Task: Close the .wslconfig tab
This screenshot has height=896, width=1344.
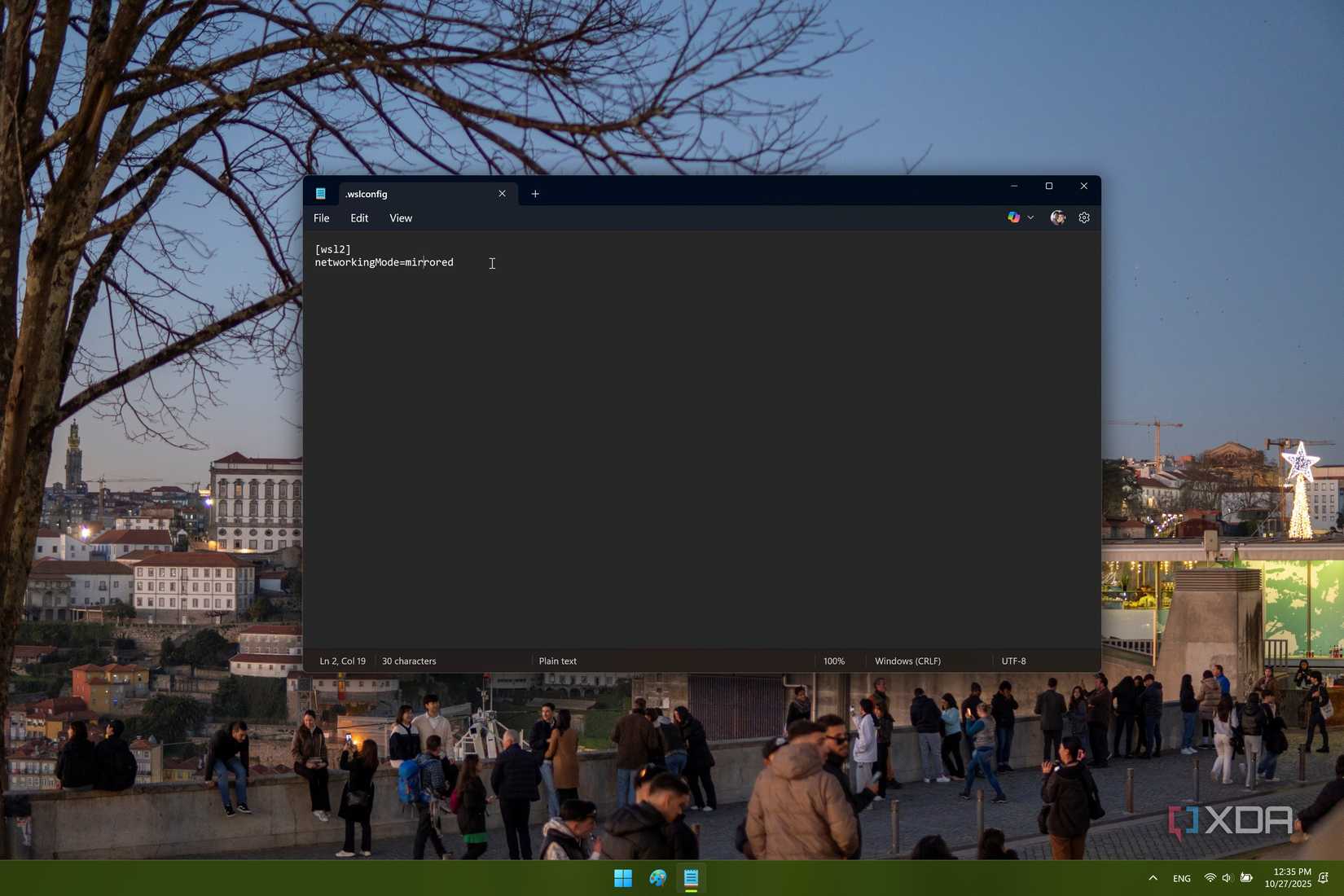Action: 502,193
